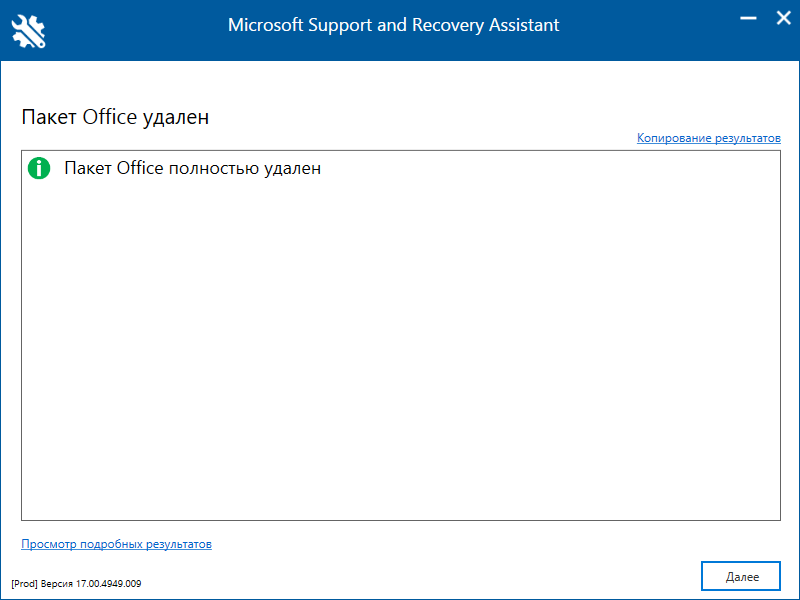Select the text Пакет Office полностью удален
Screen dimensions: 800x600
193,168
